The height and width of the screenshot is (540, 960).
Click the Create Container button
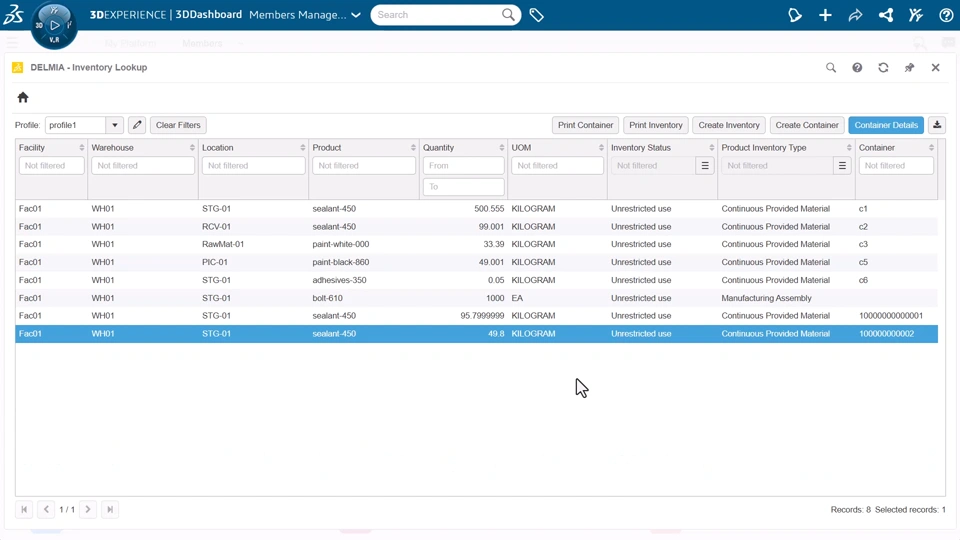click(807, 125)
